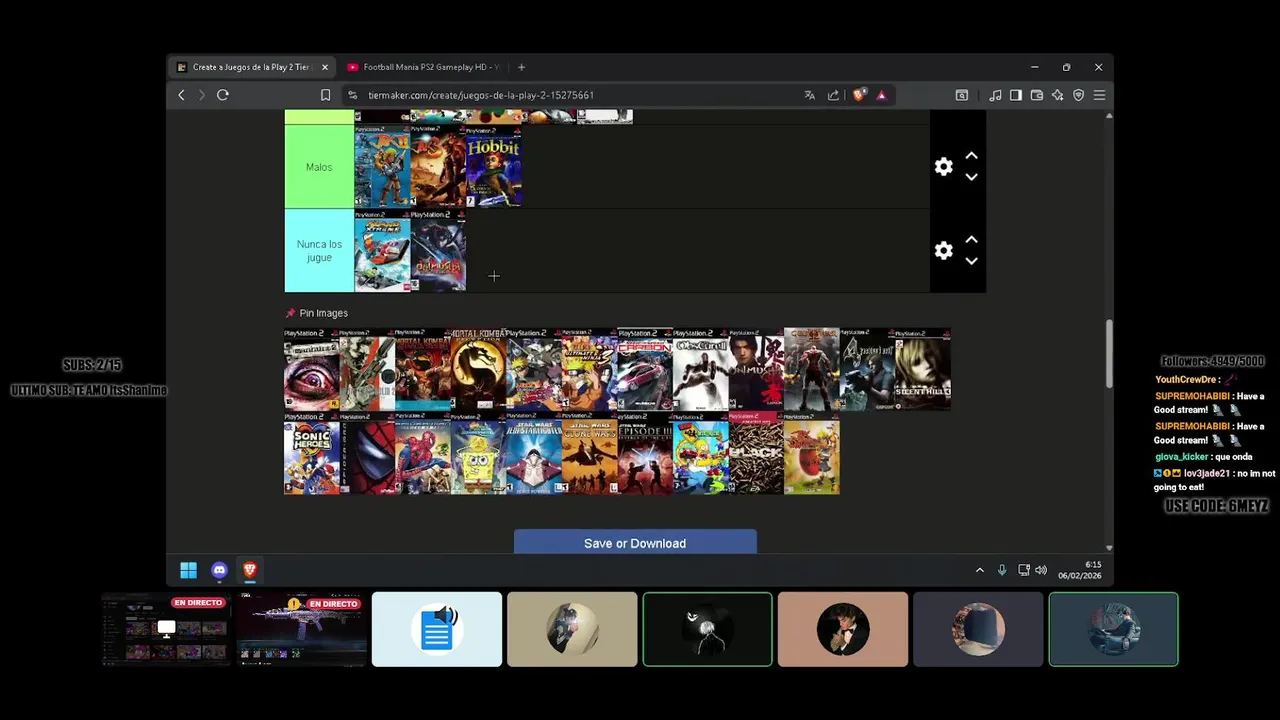Open settings gear for Nunca los jugue tier
This screenshot has height=720, width=1280.
[x=943, y=251]
